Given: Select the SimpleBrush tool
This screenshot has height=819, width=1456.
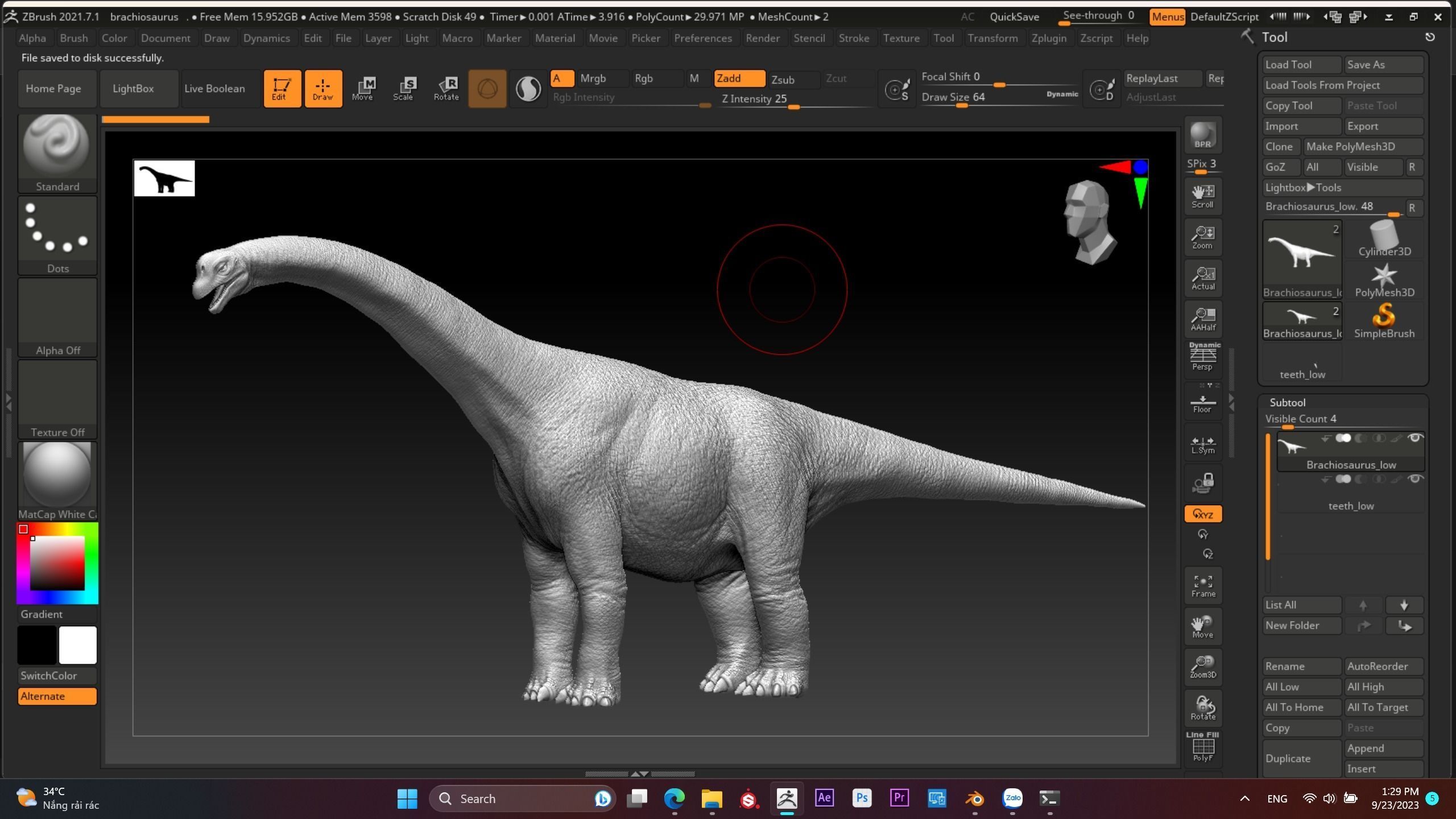Looking at the screenshot, I should [1384, 321].
